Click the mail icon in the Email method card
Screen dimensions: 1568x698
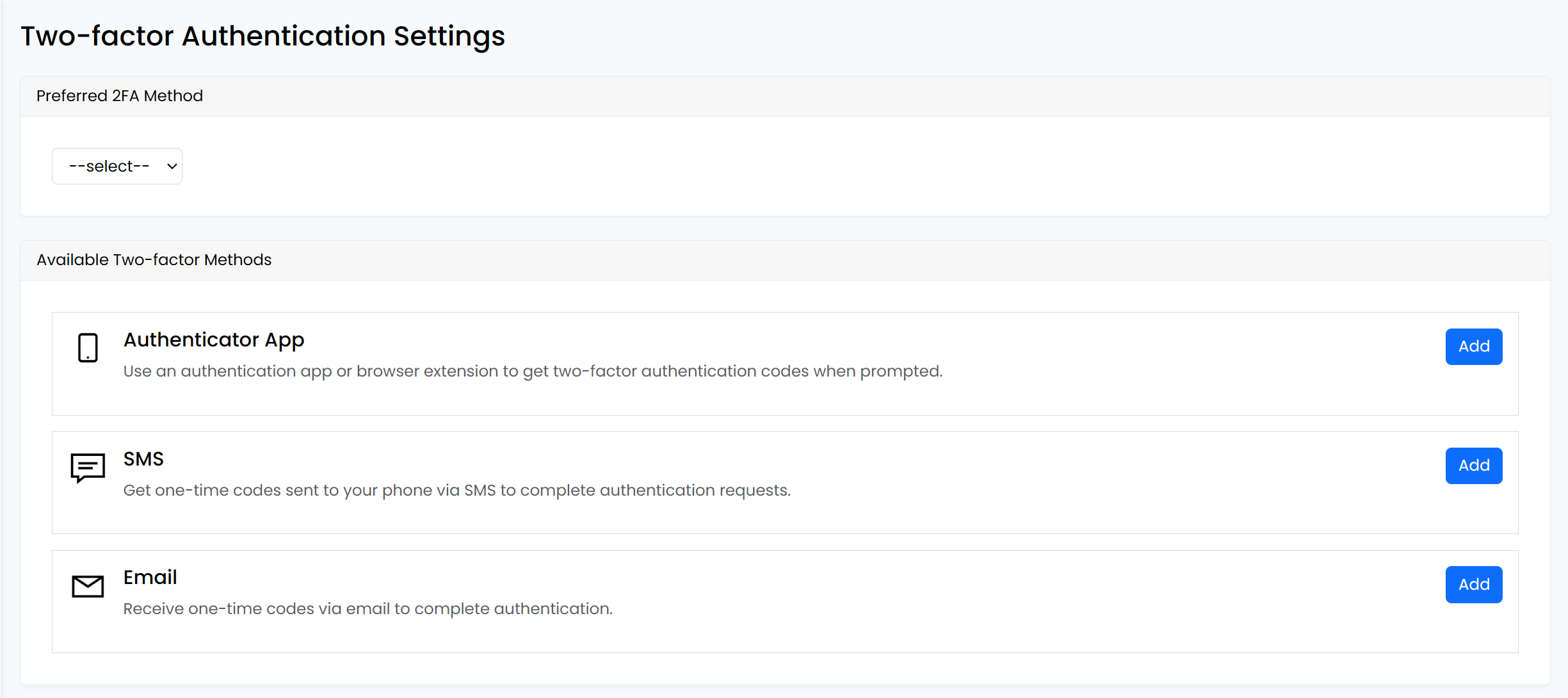click(88, 585)
